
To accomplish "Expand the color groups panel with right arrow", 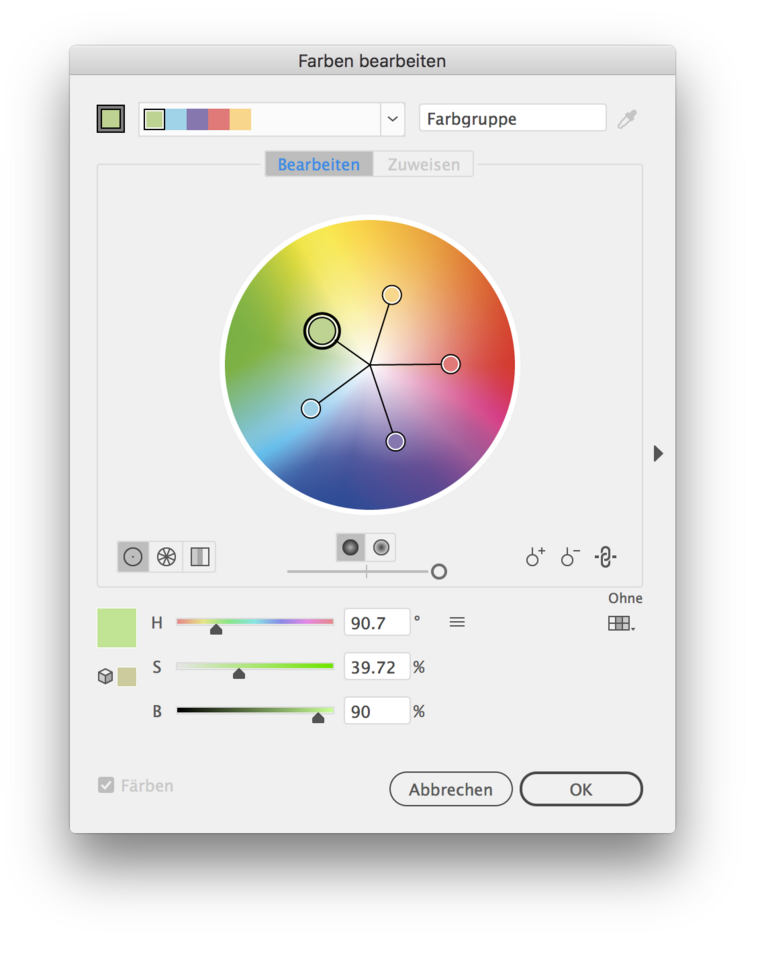I will click(658, 453).
